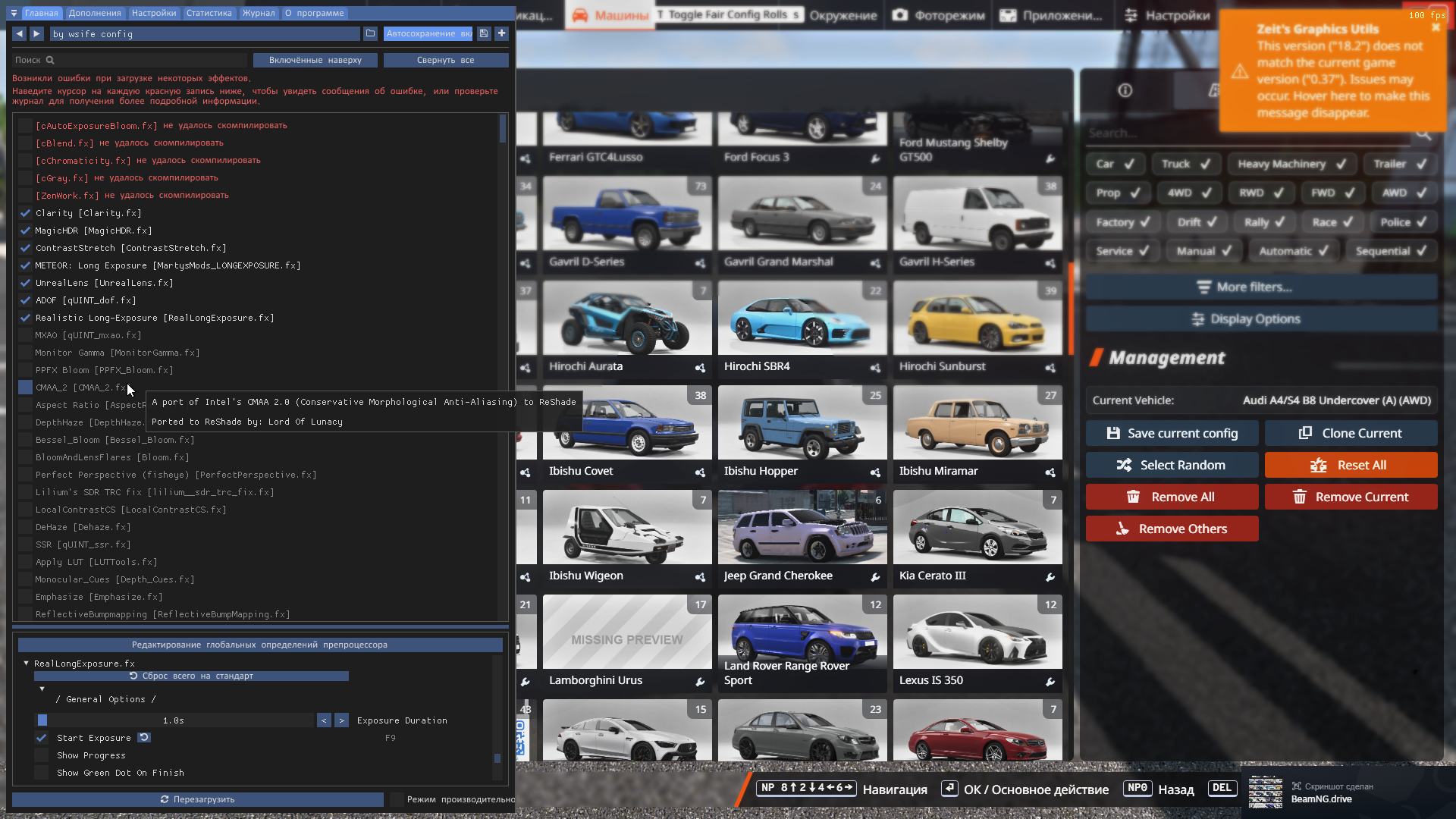Viewport: 1456px width, 819px height.
Task: Click the Kia Cerato III wrench icon
Action: click(x=1050, y=577)
